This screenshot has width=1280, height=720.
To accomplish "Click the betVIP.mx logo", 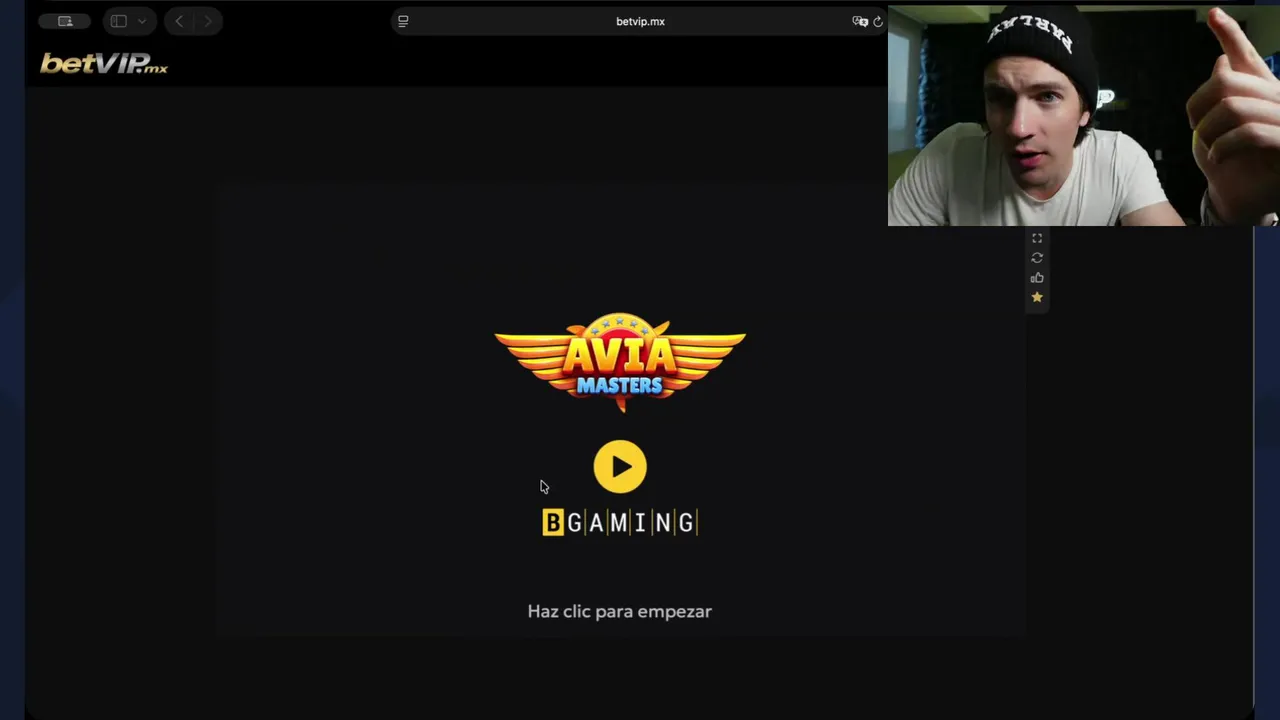I will pos(104,64).
